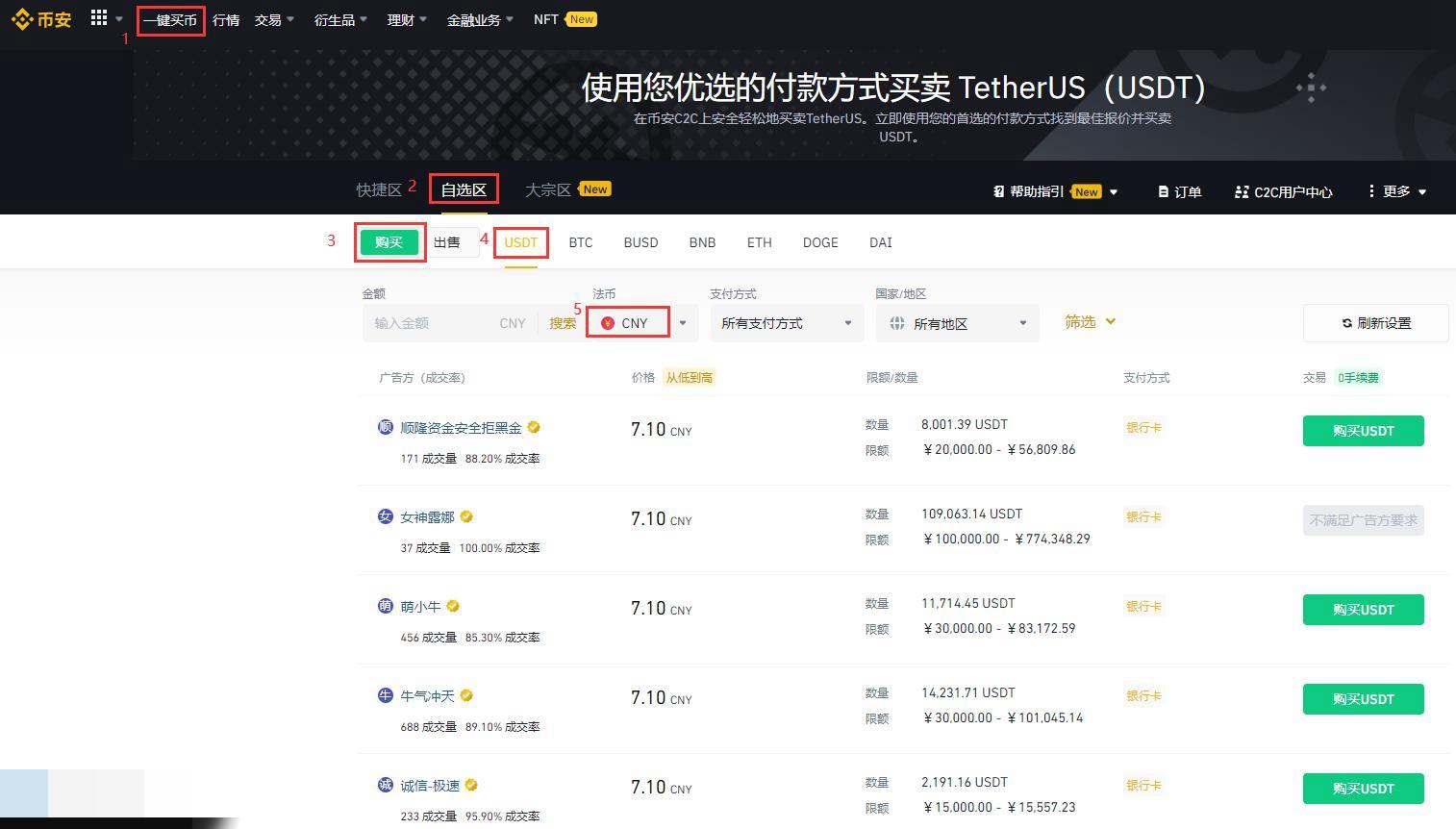1456x829 pixels.
Task: Click quantity 109,063.14 USDT
Action: [x=972, y=514]
